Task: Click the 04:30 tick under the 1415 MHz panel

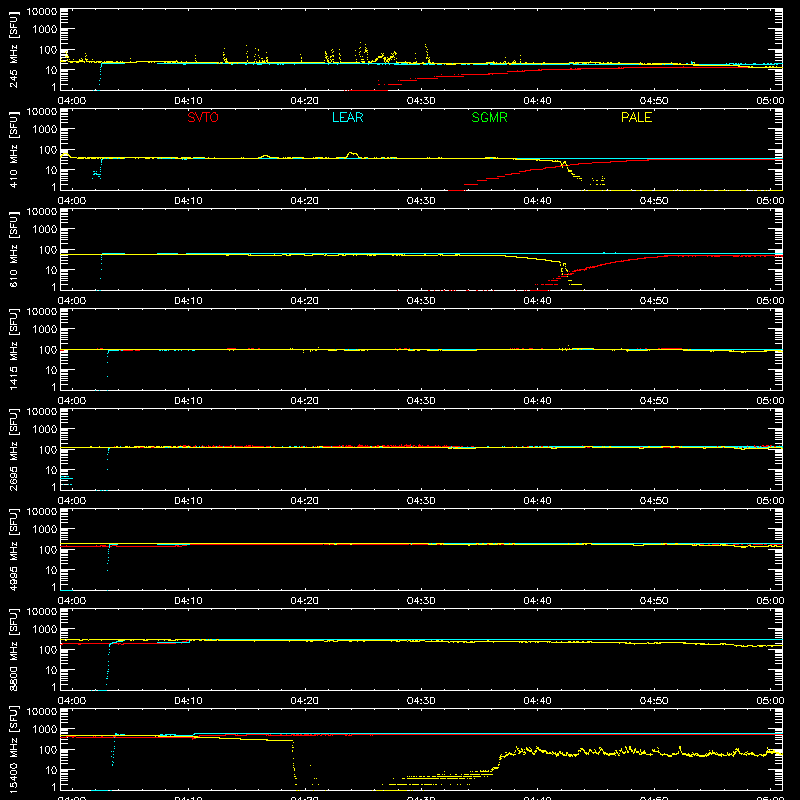Action: 421,401
